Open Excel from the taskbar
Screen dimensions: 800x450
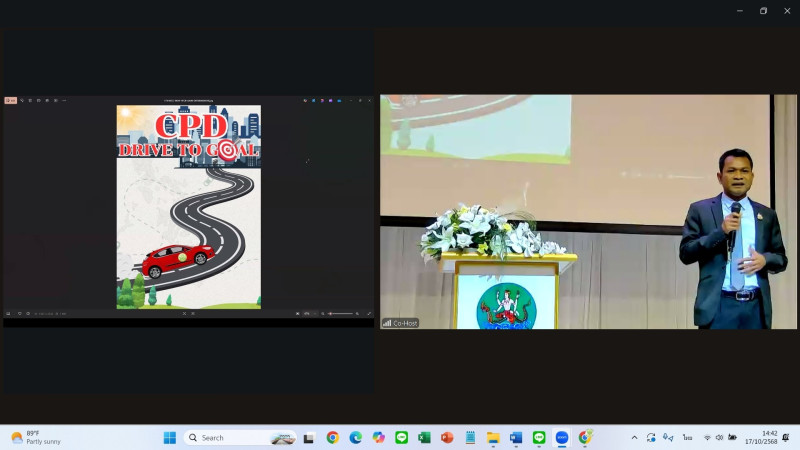[424, 437]
